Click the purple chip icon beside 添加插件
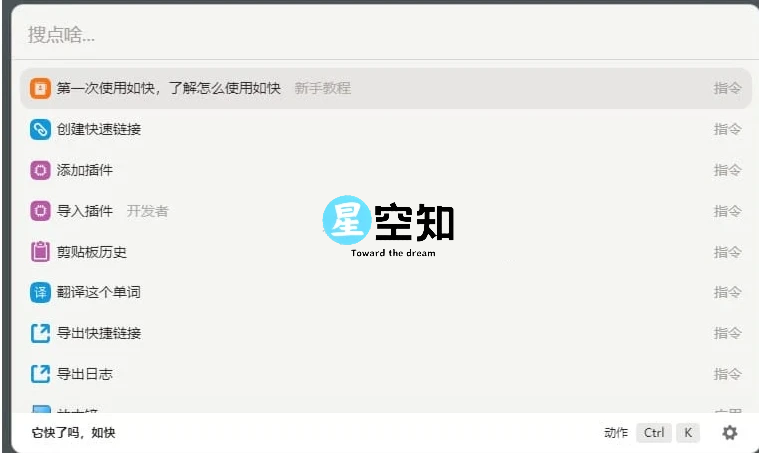This screenshot has width=759, height=453. tap(40, 170)
